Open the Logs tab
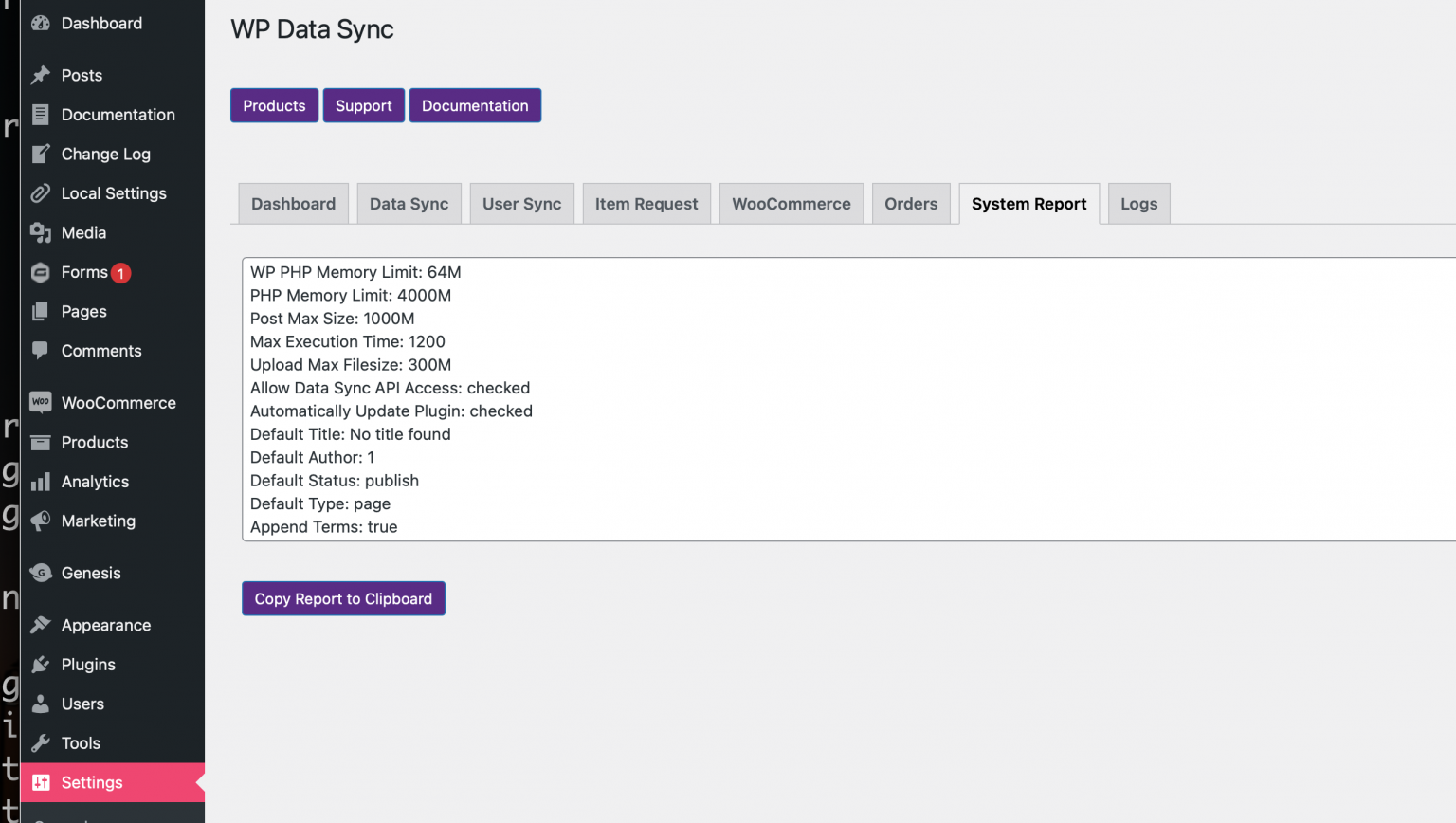 click(x=1138, y=203)
